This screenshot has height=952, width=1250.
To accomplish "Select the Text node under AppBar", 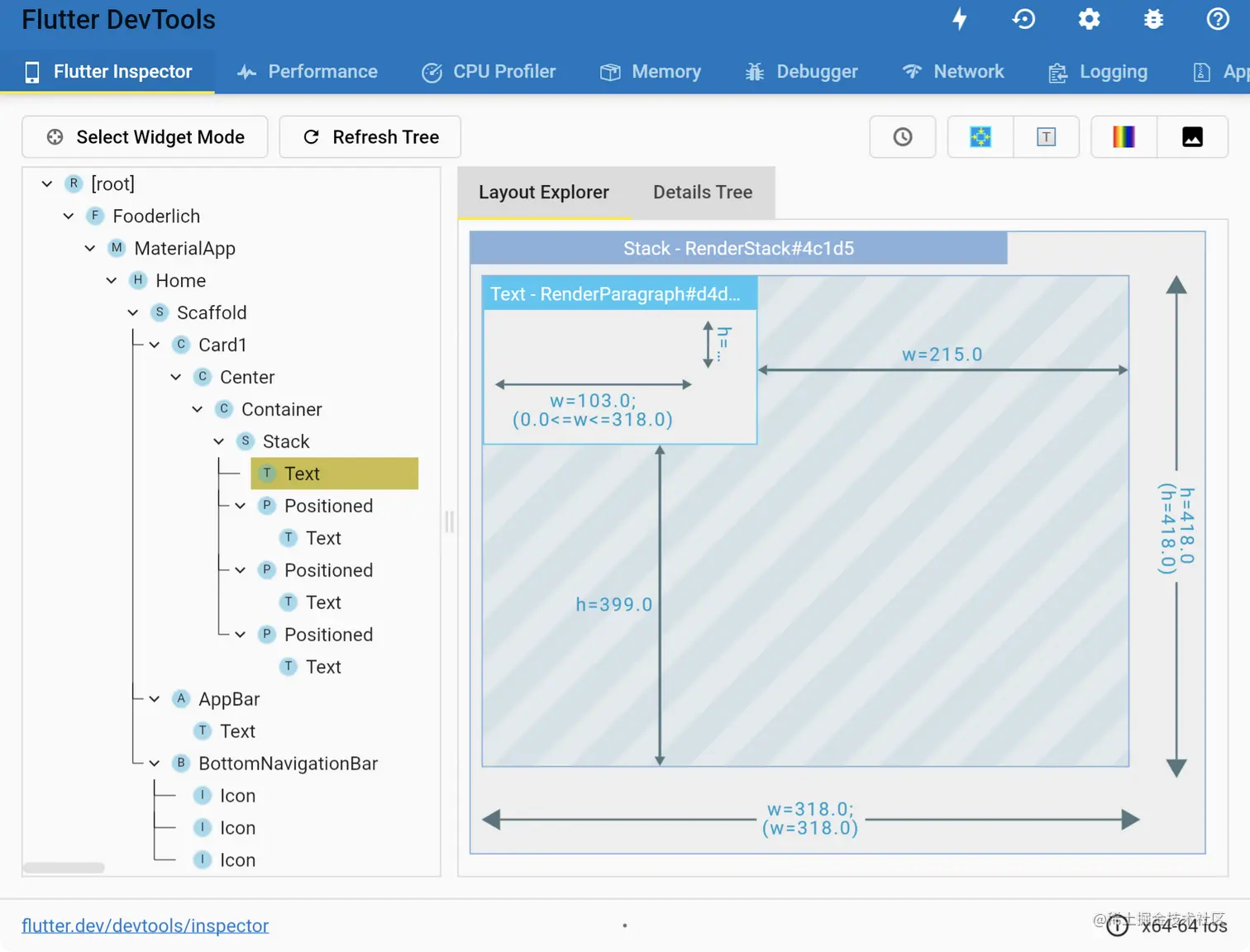I will tap(225, 732).
